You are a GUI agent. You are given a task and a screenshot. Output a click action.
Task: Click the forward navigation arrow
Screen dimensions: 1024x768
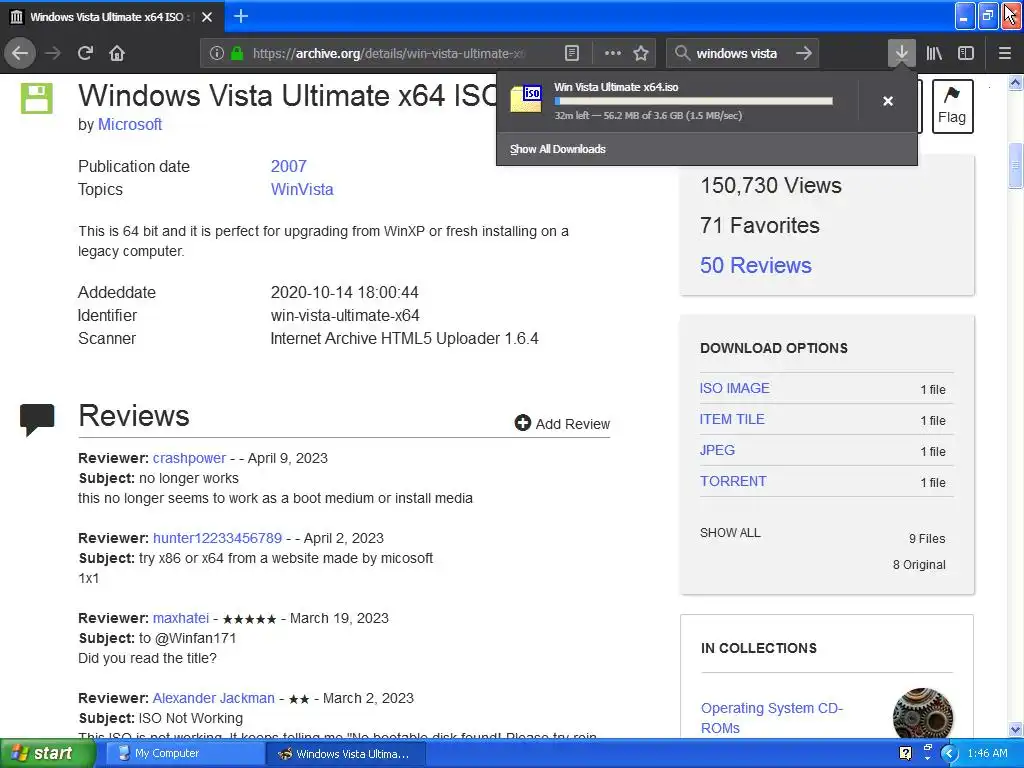[x=53, y=53]
